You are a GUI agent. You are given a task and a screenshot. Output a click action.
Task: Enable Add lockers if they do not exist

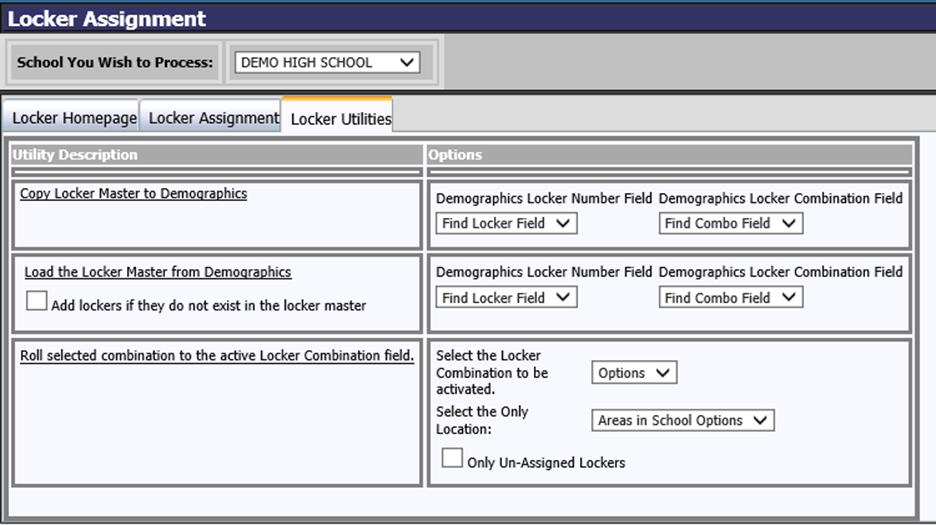click(x=37, y=302)
